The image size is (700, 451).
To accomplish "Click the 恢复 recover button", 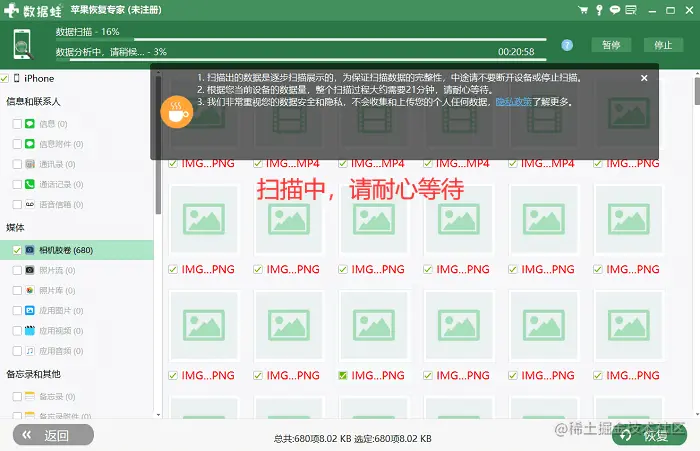I will click(649, 435).
